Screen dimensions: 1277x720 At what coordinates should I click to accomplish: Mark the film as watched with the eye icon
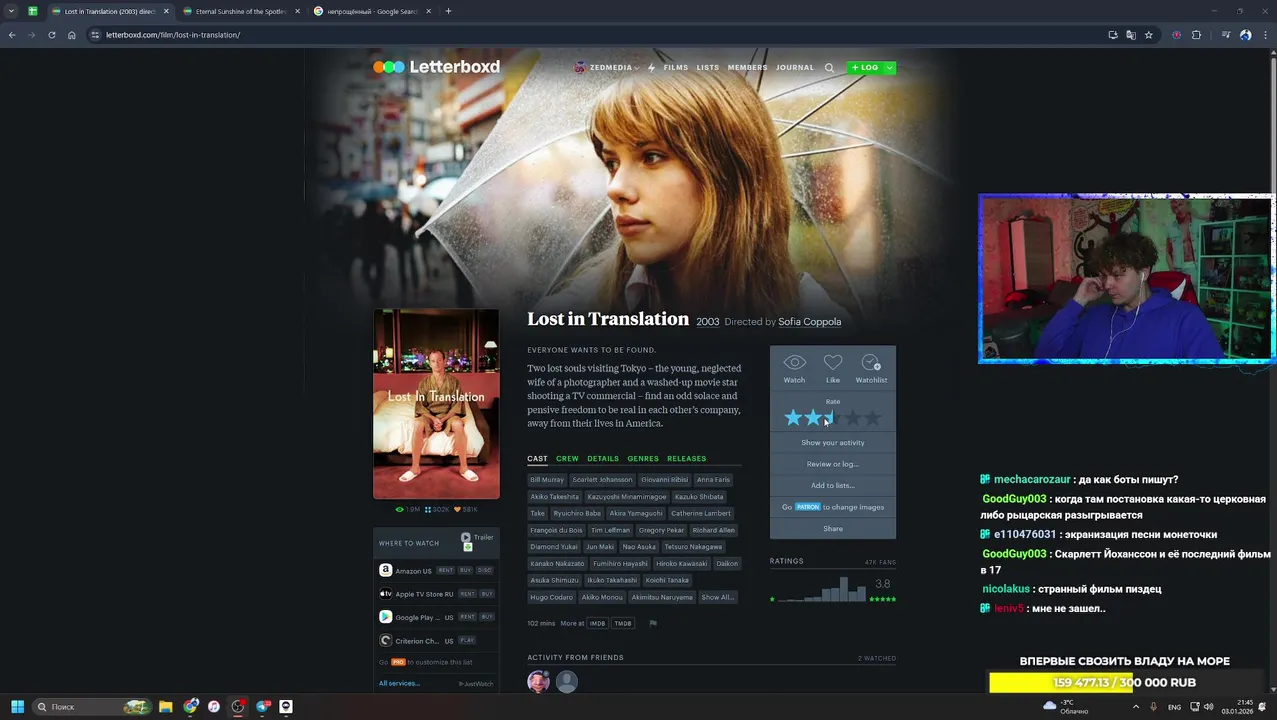click(794, 363)
